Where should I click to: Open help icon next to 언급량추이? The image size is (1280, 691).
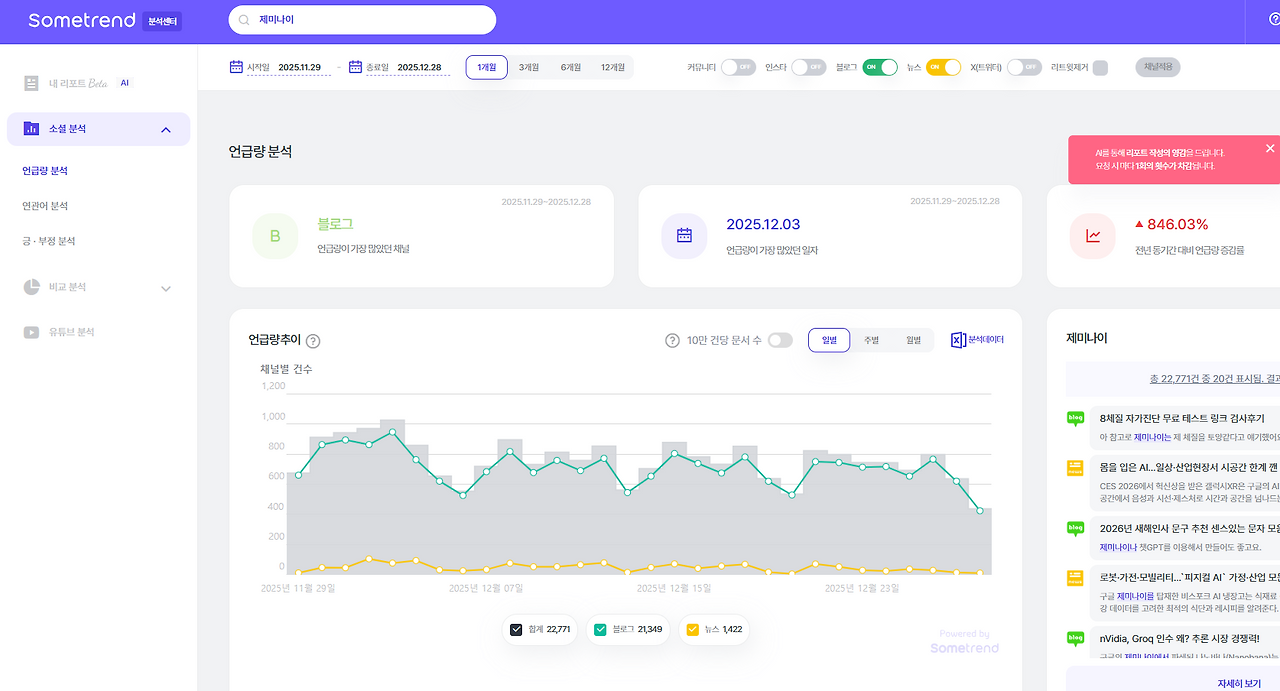tap(313, 341)
